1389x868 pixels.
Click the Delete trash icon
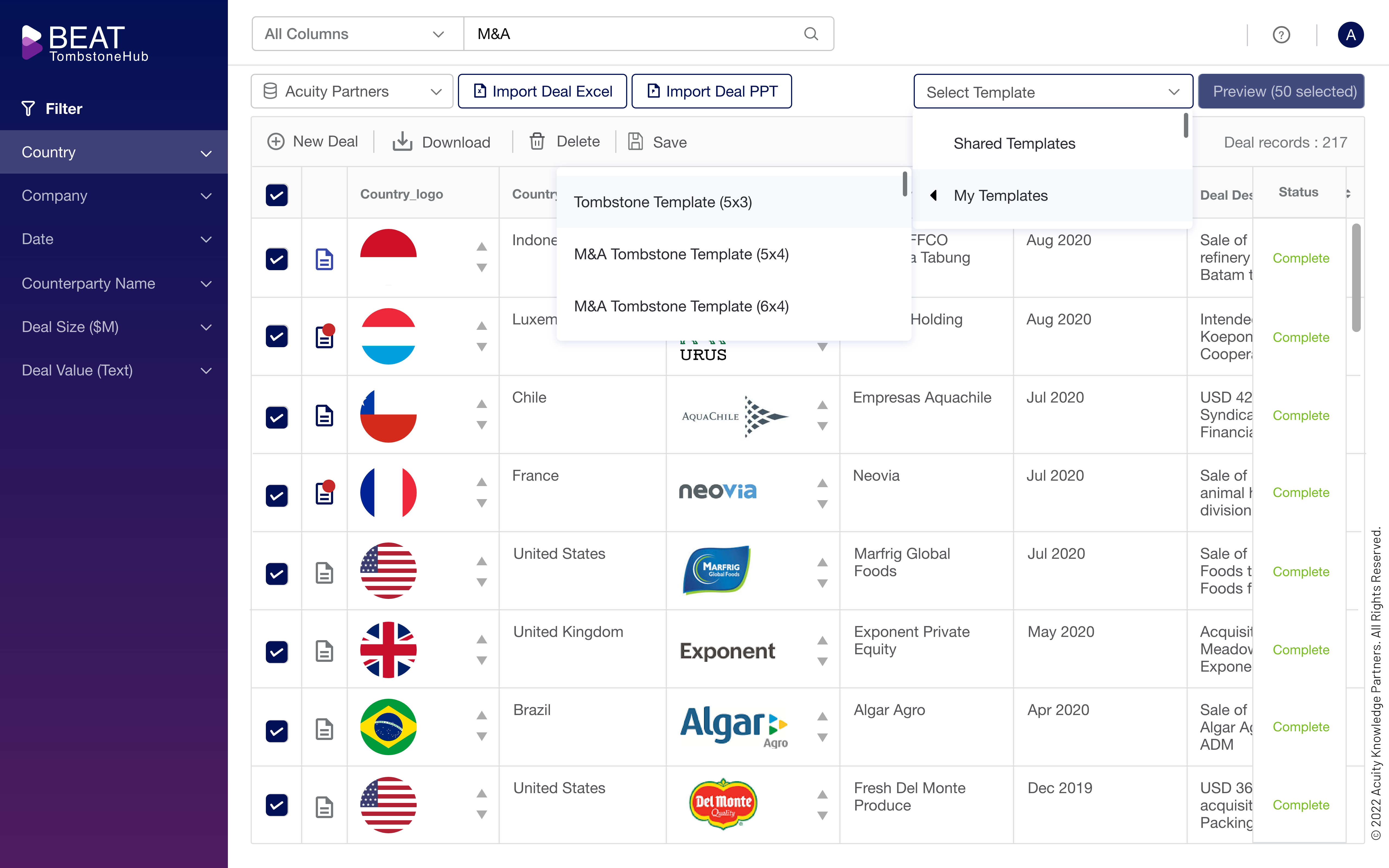537,141
